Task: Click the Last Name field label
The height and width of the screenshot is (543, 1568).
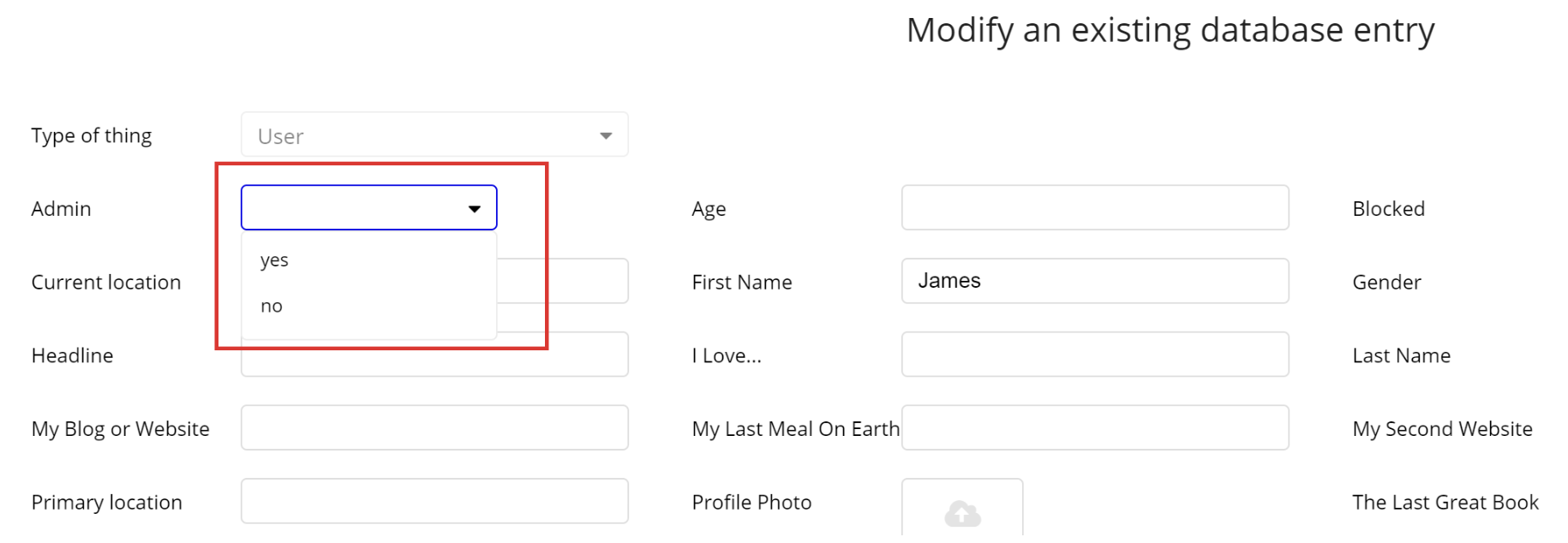Action: [x=1401, y=355]
